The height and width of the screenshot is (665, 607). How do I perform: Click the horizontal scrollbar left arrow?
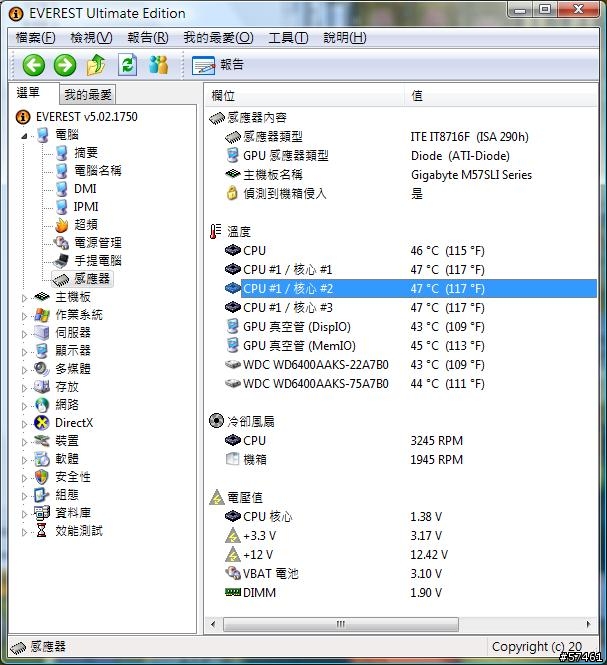click(x=213, y=624)
